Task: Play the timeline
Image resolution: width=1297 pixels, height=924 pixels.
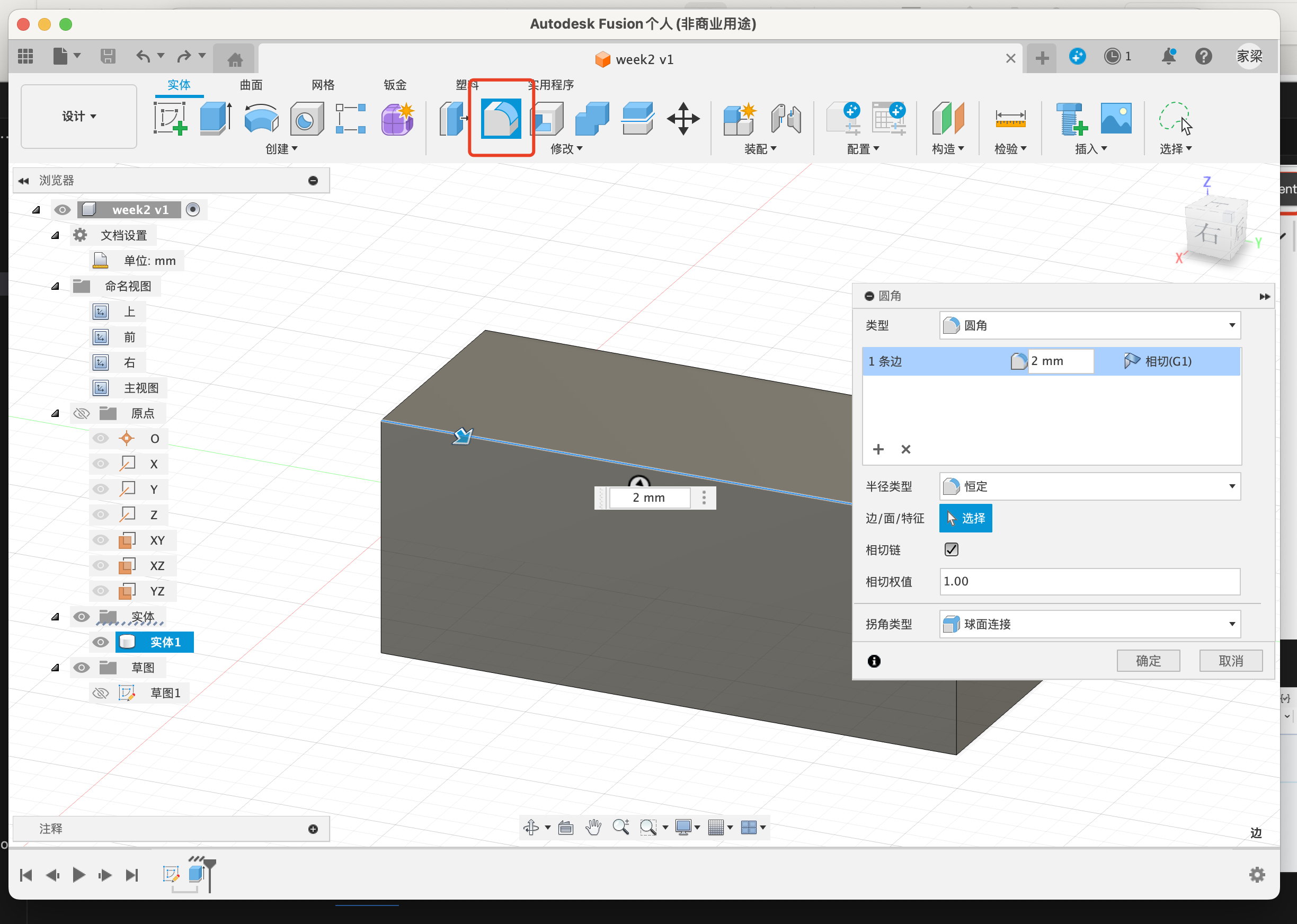Action: pyautogui.click(x=79, y=875)
